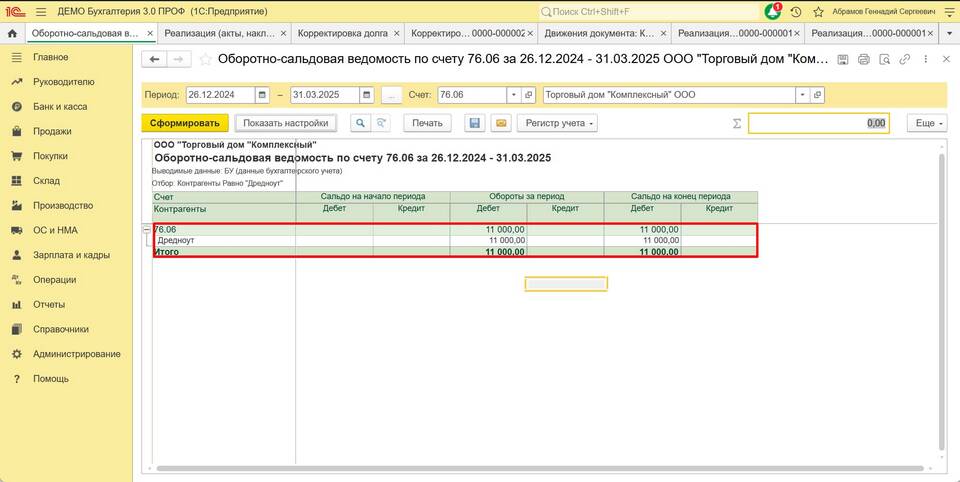
Task: Send report by email envelope icon
Action: (501, 123)
